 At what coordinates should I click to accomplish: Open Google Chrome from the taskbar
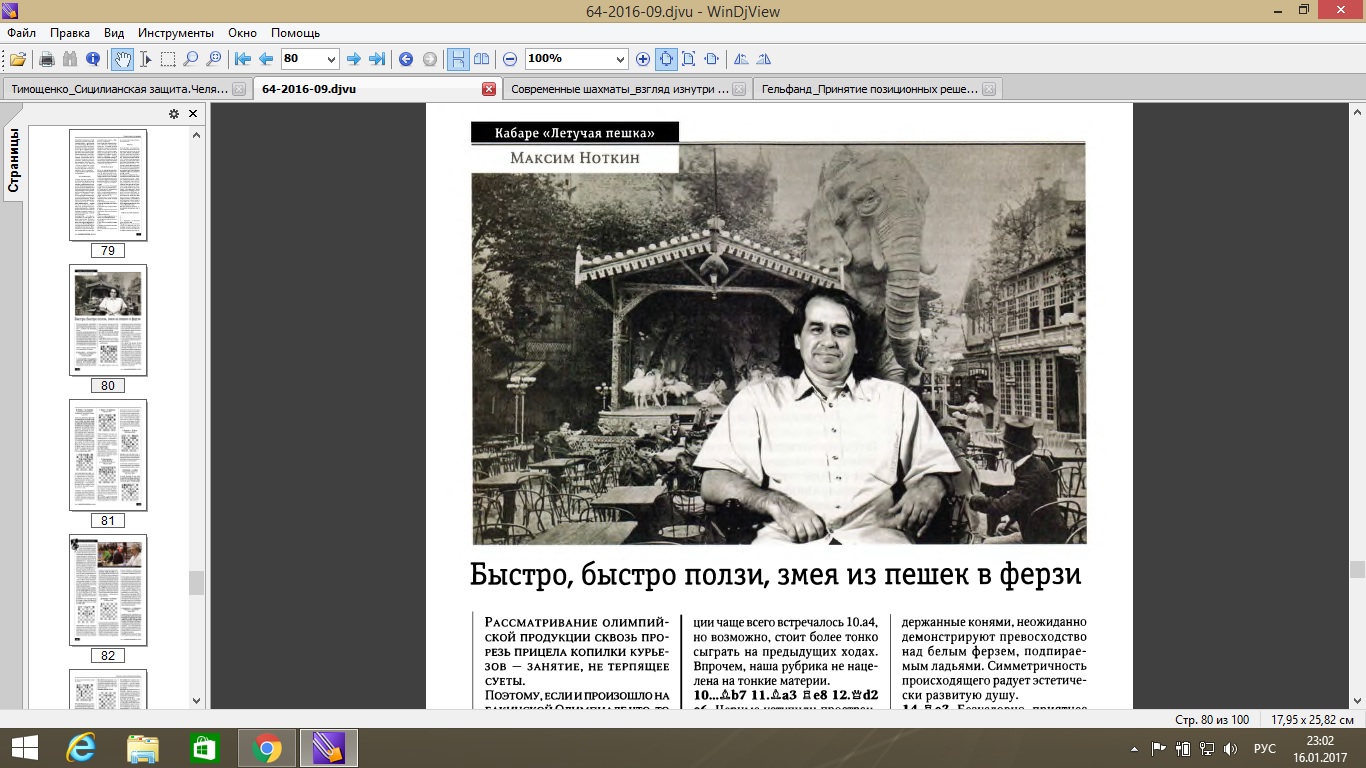click(x=267, y=748)
